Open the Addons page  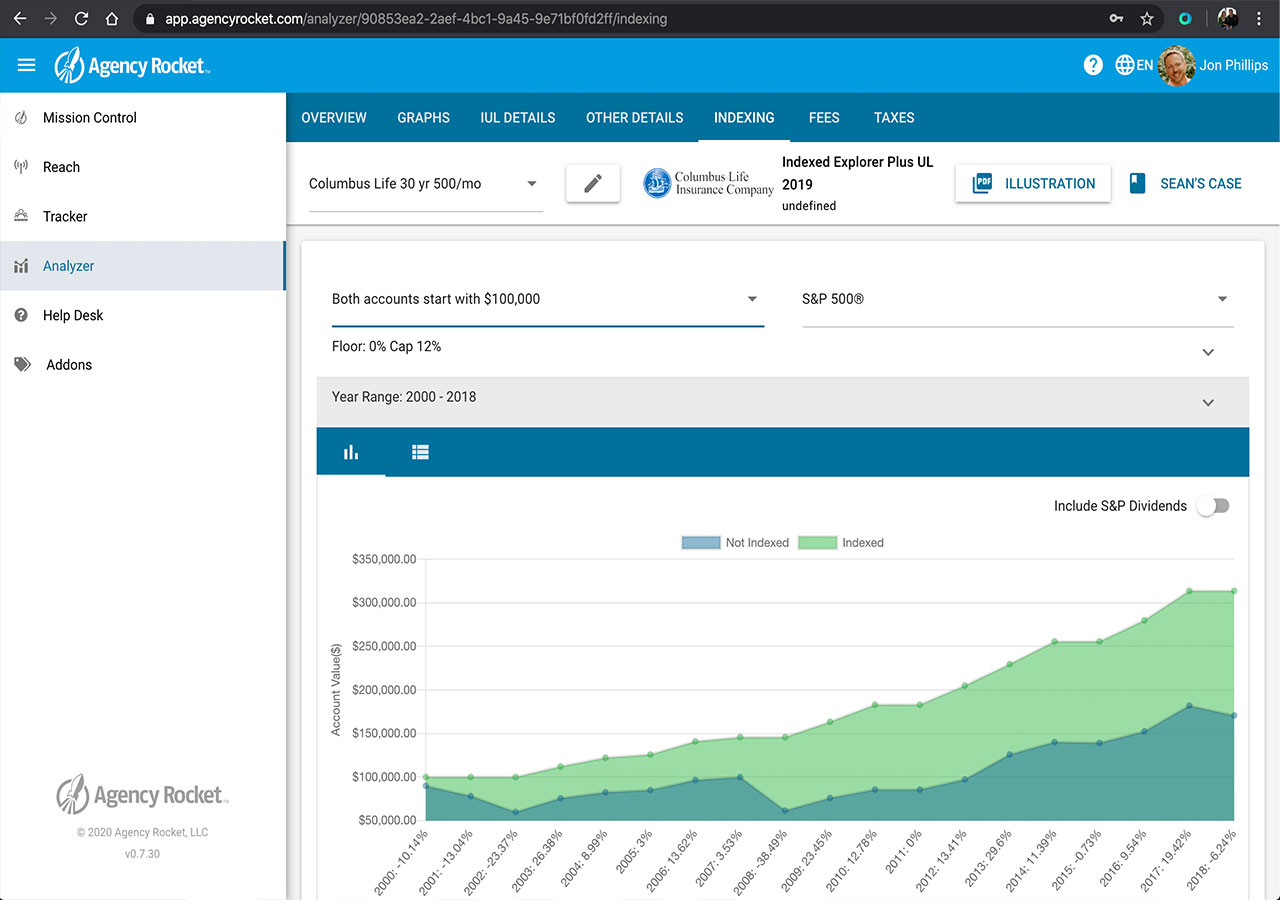(x=143, y=365)
